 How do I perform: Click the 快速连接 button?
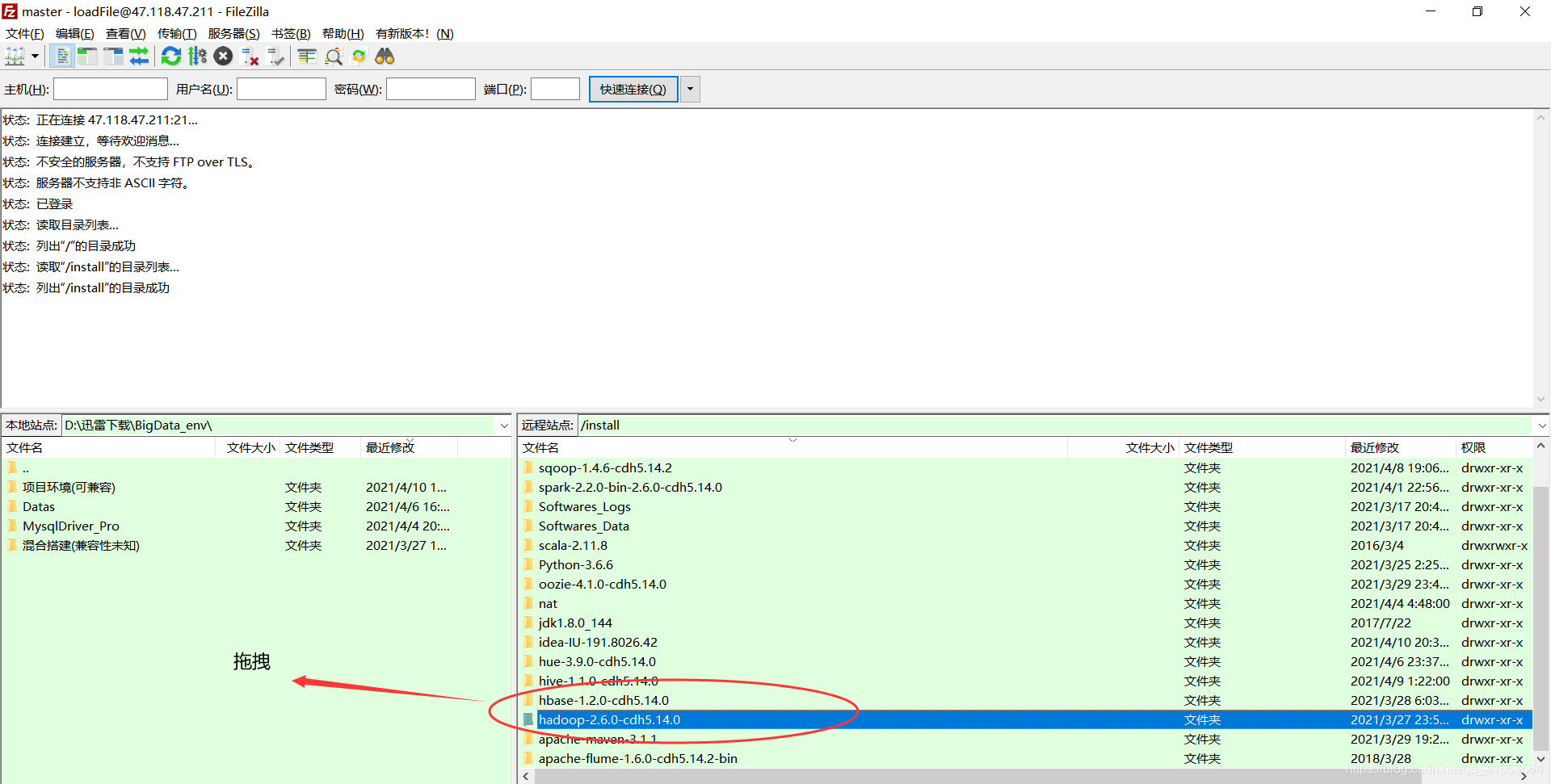tap(633, 89)
